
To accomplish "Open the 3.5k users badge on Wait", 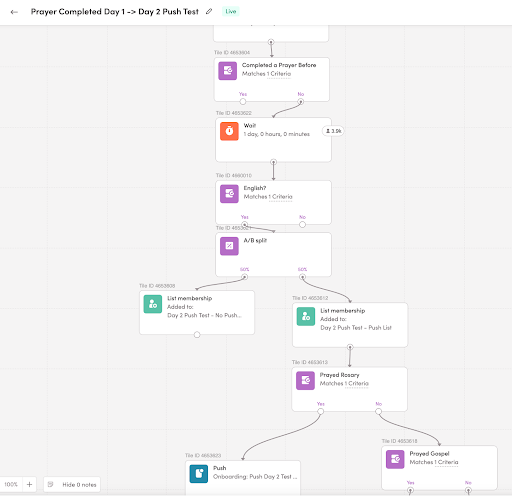I will coord(333,131).
